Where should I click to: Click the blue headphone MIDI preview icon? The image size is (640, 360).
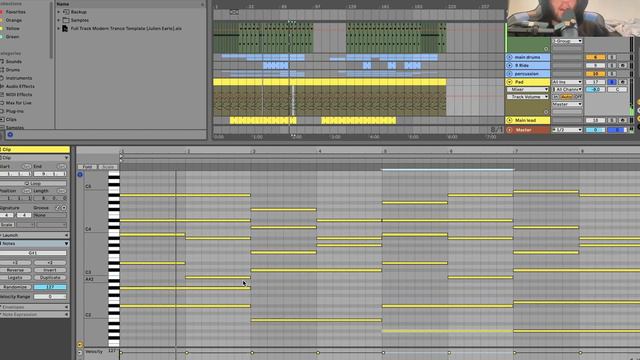click(x=80, y=174)
